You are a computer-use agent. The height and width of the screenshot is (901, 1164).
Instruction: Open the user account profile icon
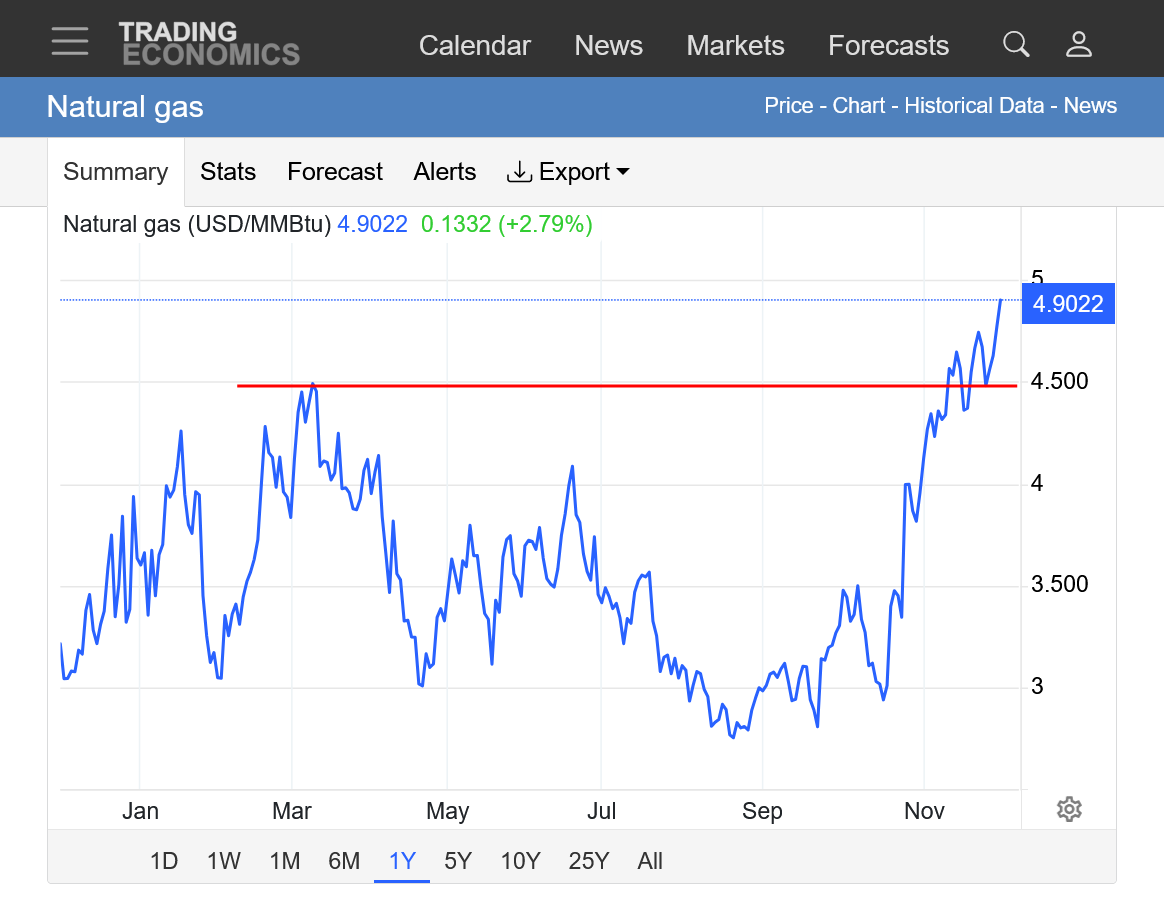pyautogui.click(x=1078, y=44)
